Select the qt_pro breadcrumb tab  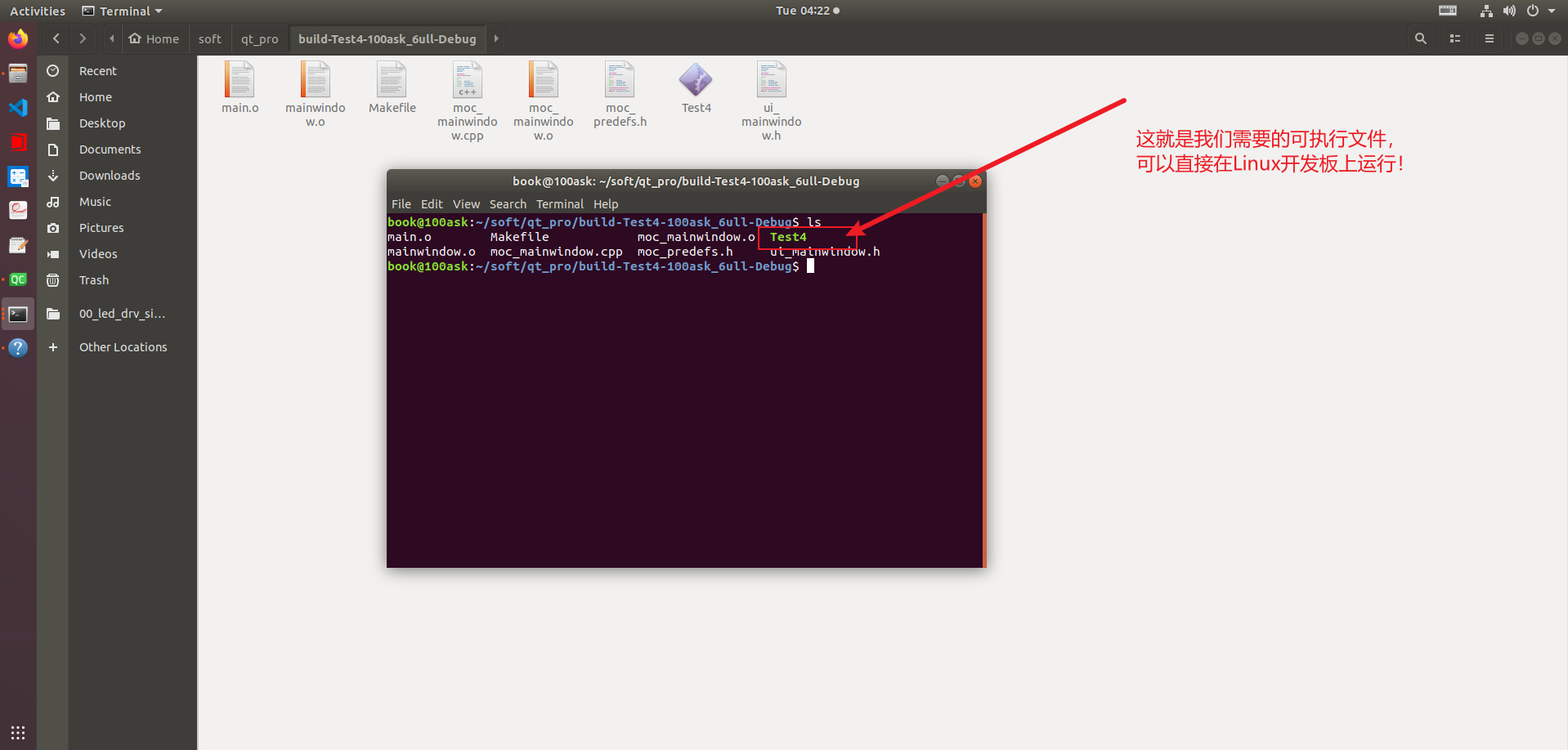(x=259, y=38)
